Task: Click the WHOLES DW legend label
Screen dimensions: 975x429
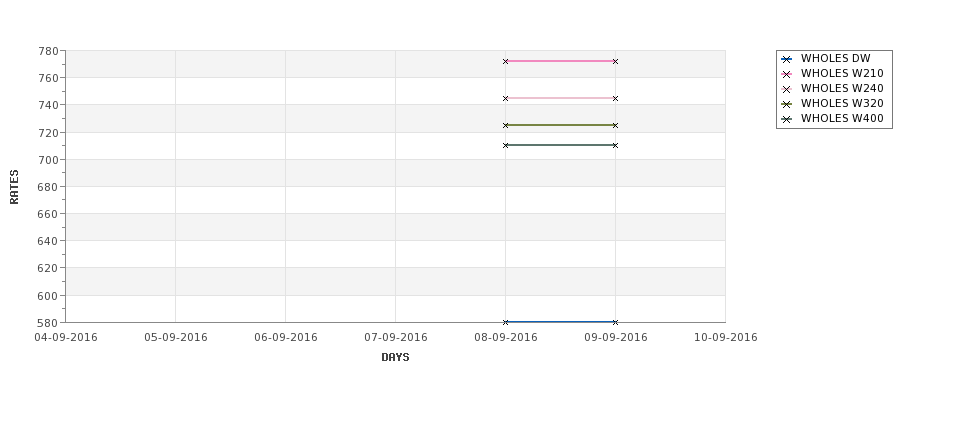Action: click(x=835, y=58)
